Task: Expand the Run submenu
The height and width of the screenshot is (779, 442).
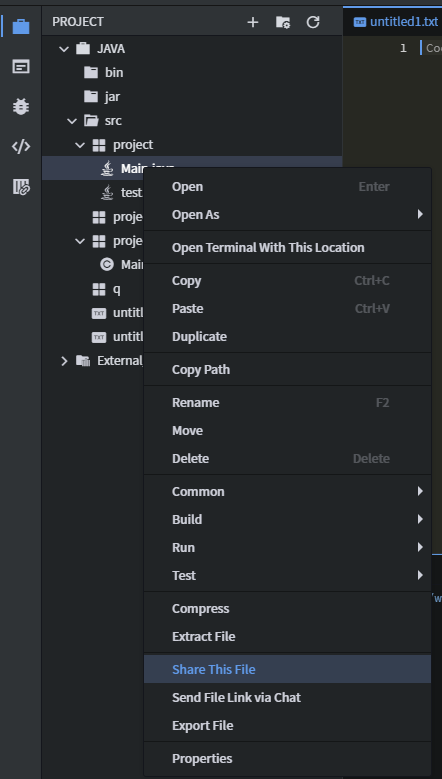Action: tap(287, 547)
